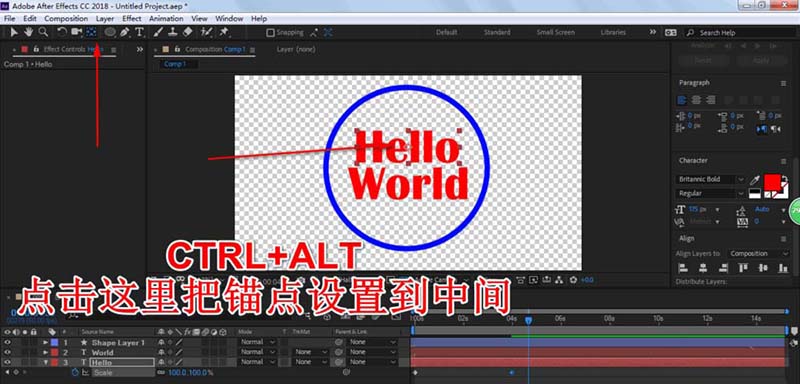
Task: Collapse the Hello layer properties
Action: tap(45, 362)
